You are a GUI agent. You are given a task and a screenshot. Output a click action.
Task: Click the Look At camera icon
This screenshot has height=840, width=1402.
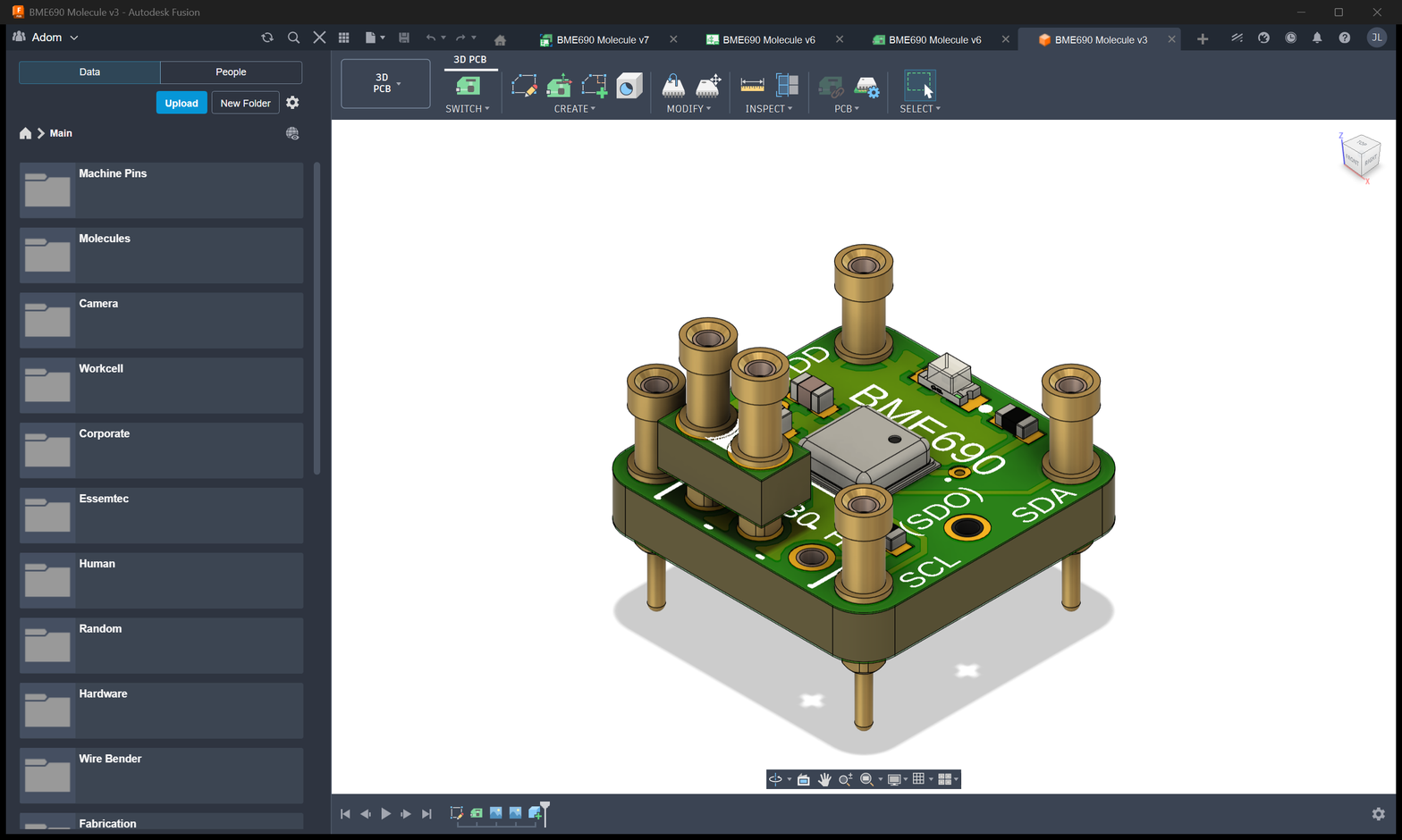point(804,779)
